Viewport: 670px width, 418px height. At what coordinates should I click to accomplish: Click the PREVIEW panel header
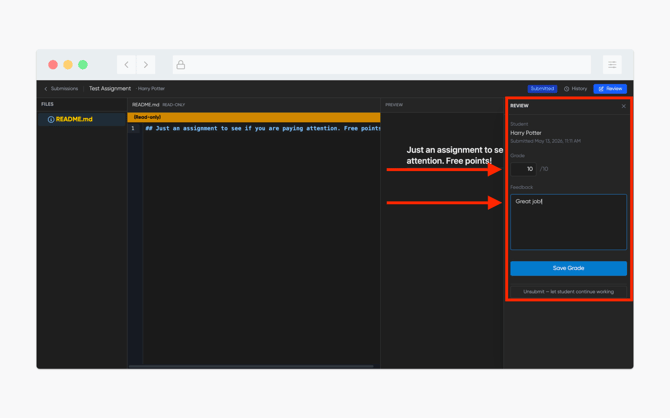tap(394, 105)
